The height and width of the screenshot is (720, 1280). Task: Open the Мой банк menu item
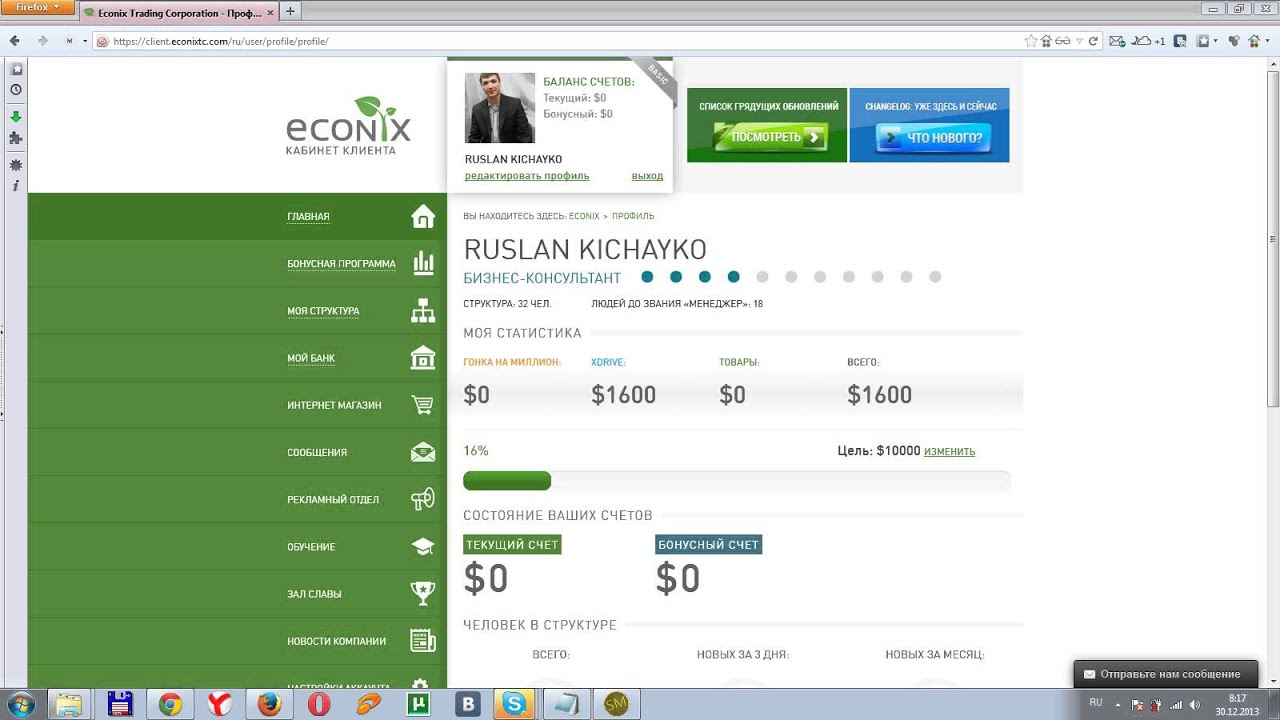pyautogui.click(x=311, y=358)
